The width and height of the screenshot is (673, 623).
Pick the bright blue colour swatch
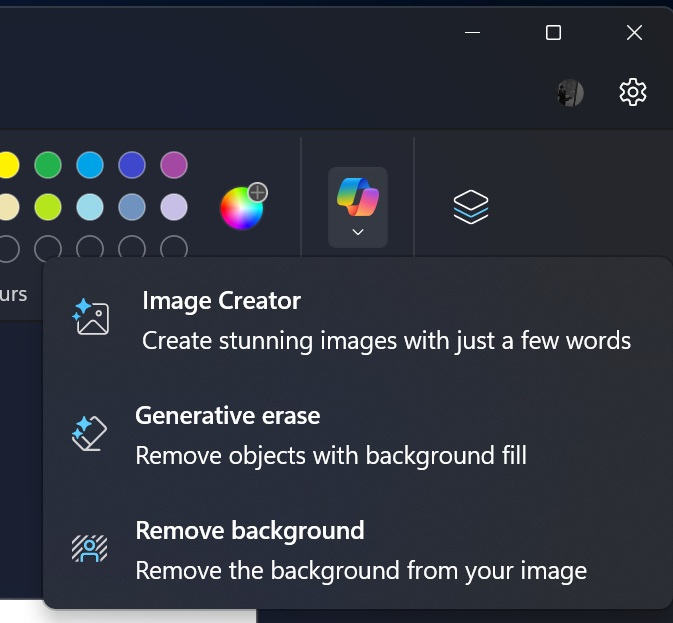90,165
